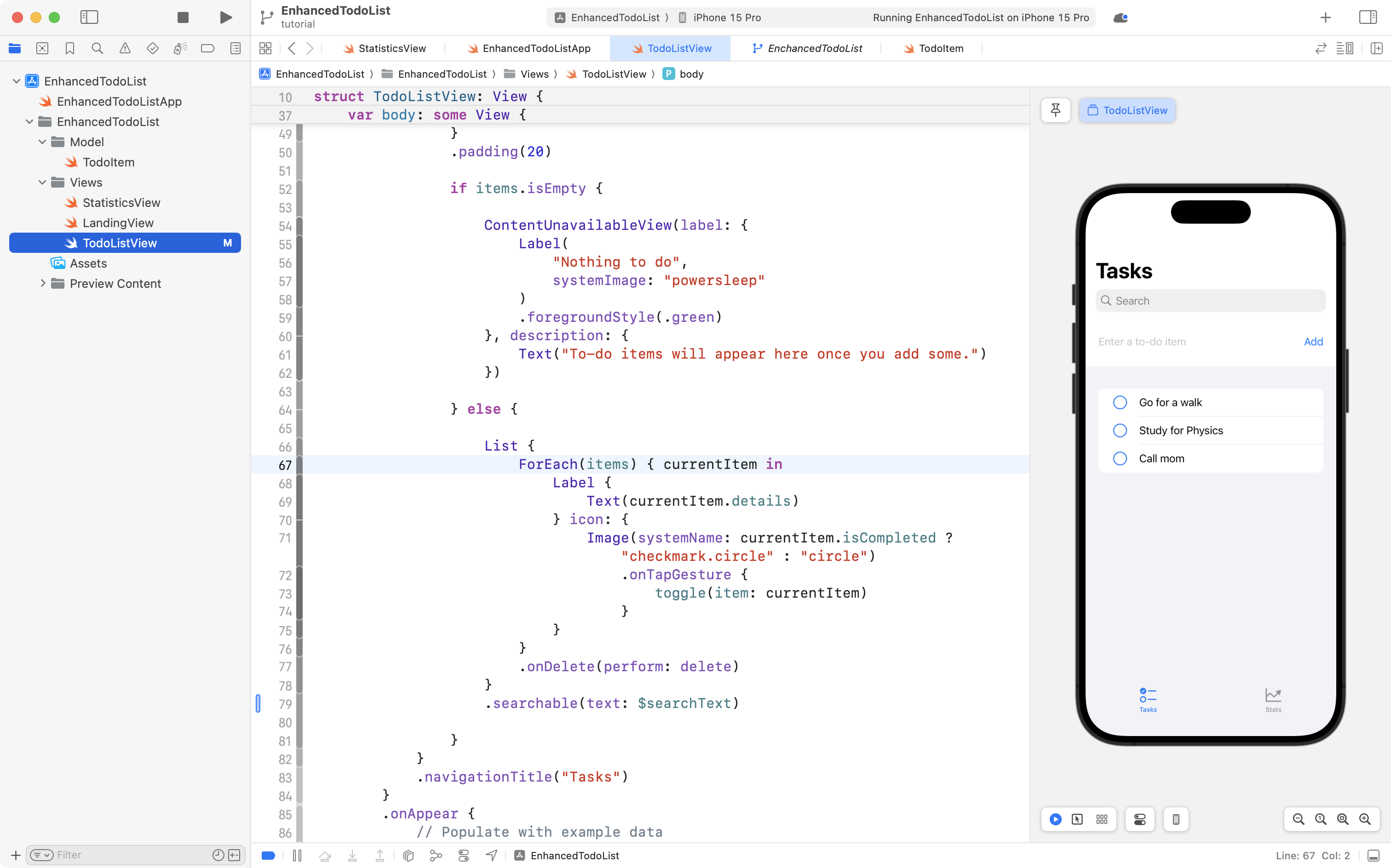Click the pin preview icon above TodoListView
The height and width of the screenshot is (868, 1391).
pos(1056,110)
